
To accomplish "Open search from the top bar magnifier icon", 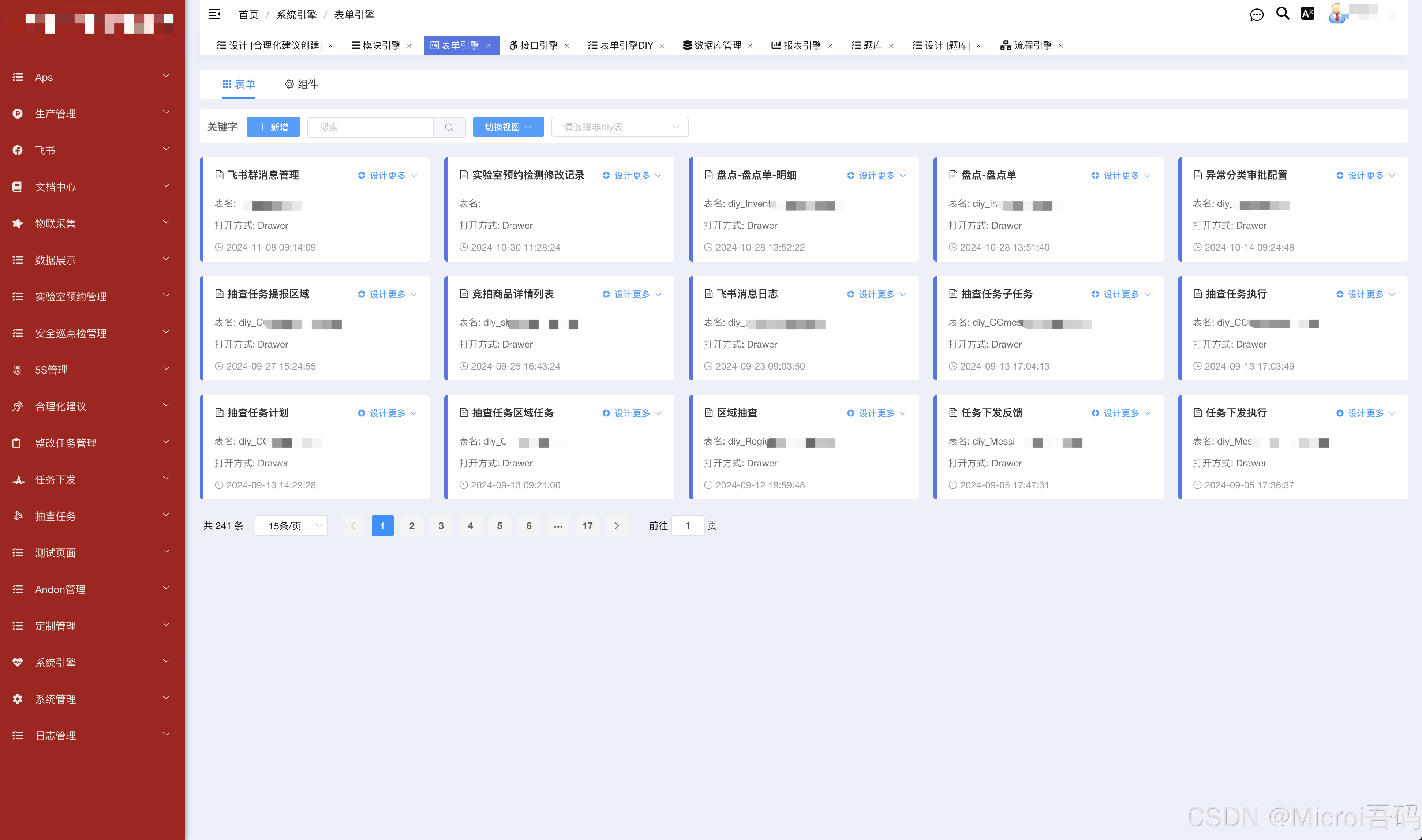I will 1282,14.
